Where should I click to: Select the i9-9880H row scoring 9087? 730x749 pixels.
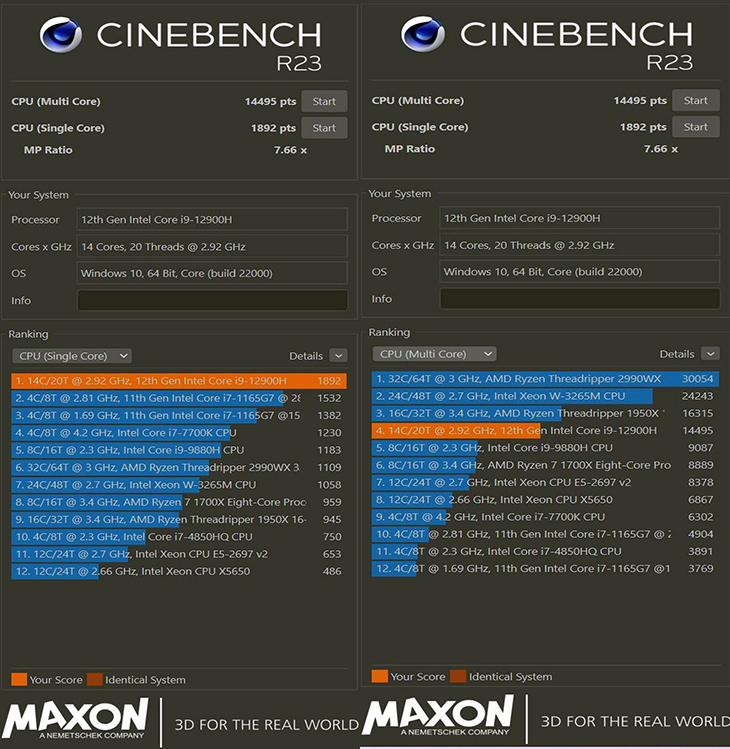click(x=545, y=448)
